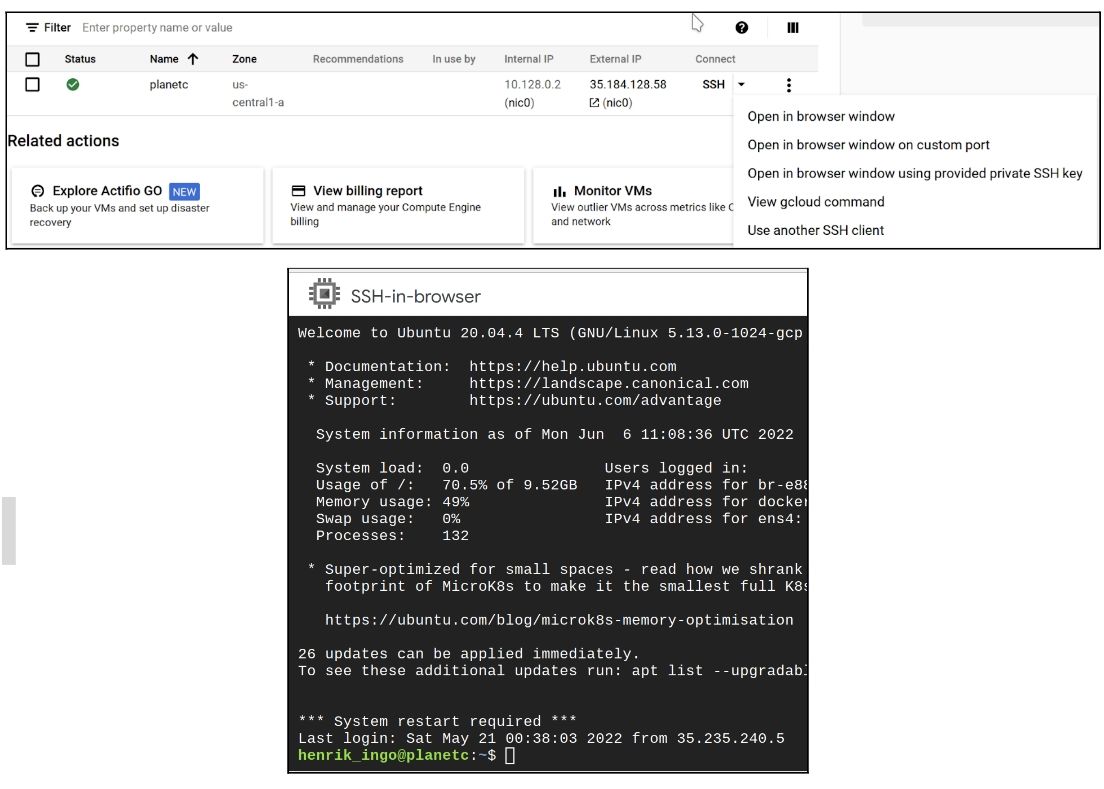Click the Zone column header
Image resolution: width=1104 pixels, height=789 pixels.
click(x=244, y=59)
